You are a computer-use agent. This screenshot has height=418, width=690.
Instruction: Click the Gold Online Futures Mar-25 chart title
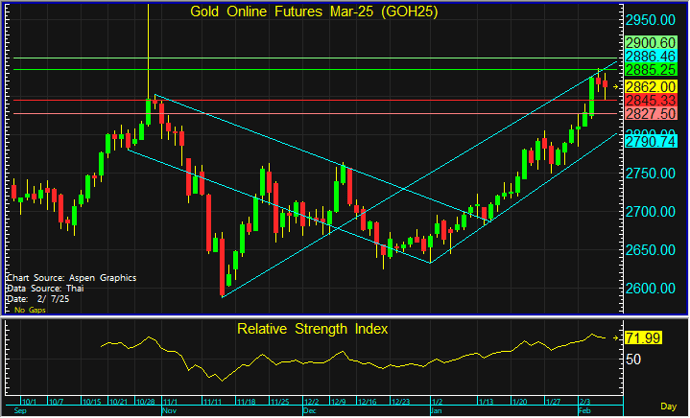312,13
